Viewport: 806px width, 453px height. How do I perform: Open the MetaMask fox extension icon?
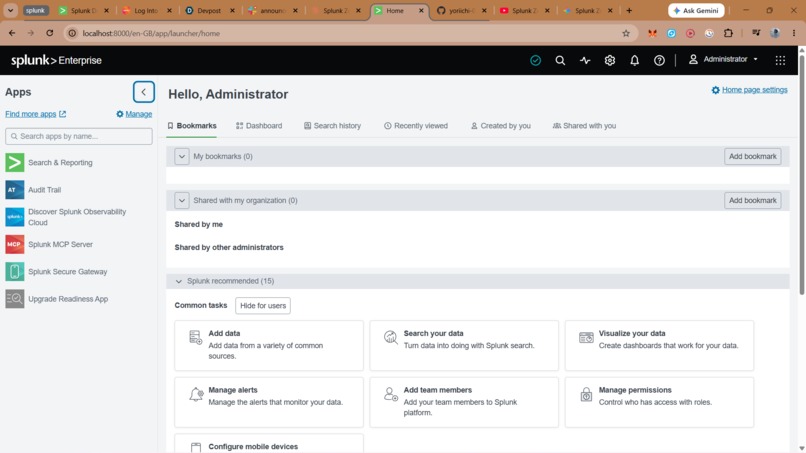coord(652,33)
